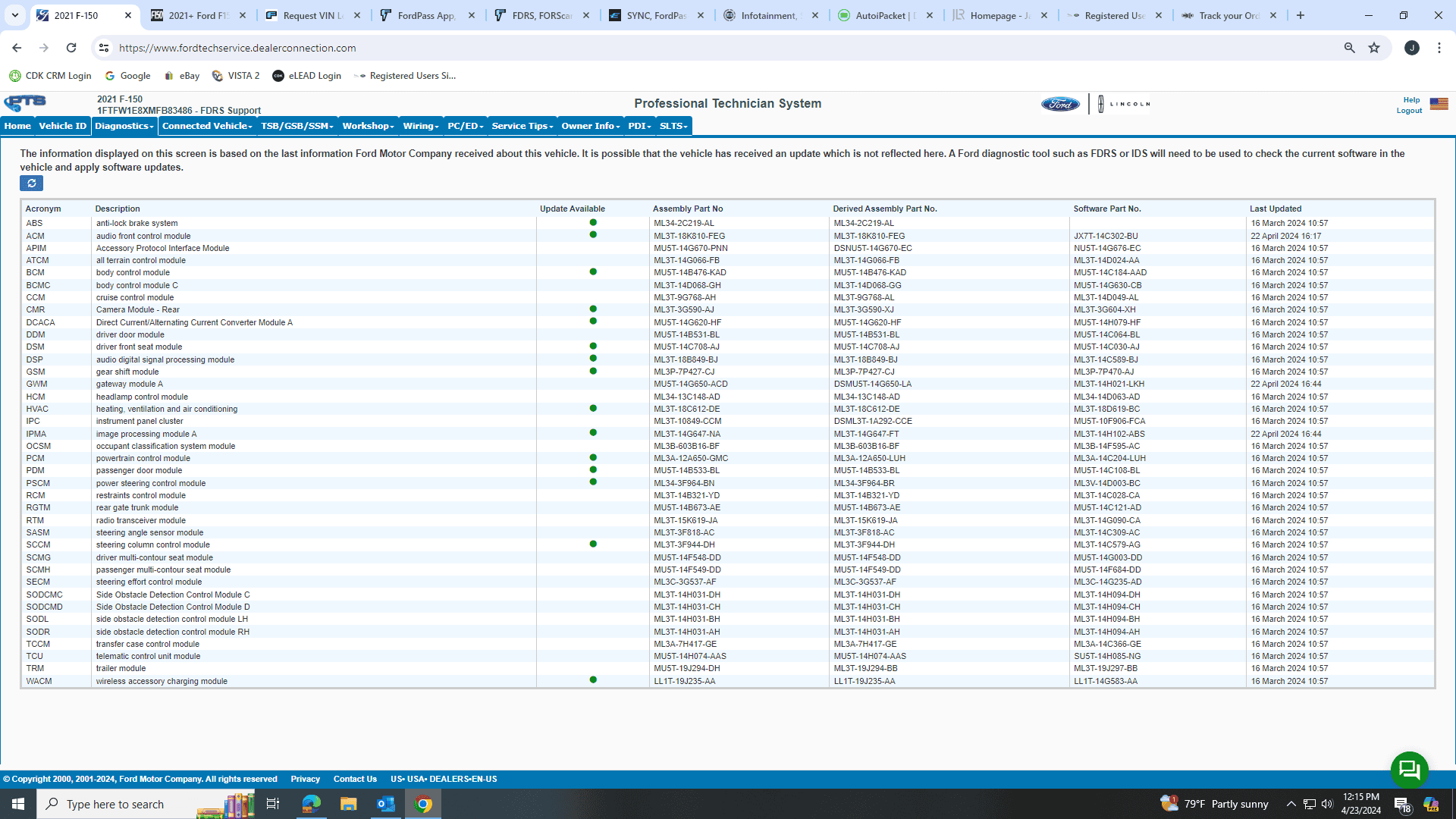Image resolution: width=1456 pixels, height=819 pixels.
Task: Switch to Request VIN browser tab
Action: click(x=312, y=15)
